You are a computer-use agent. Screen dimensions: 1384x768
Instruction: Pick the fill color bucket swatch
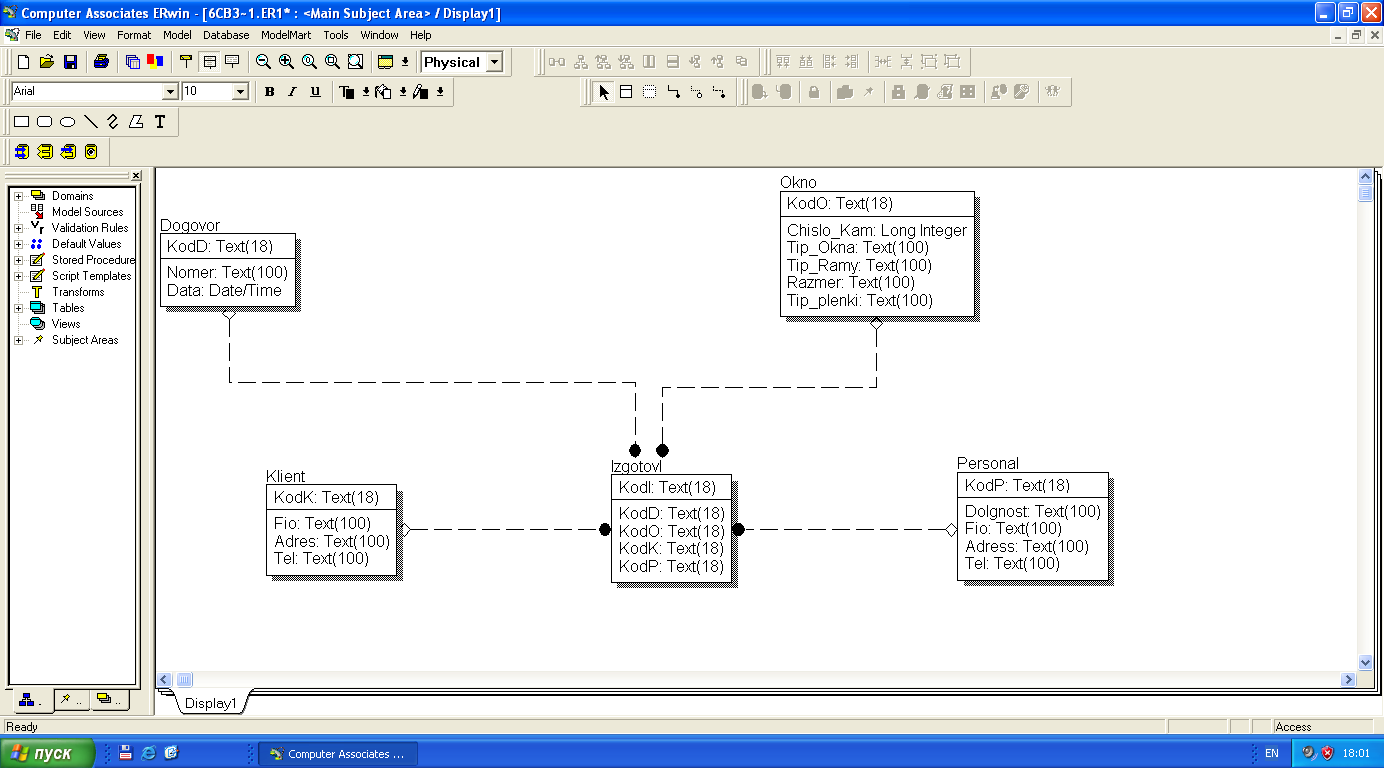point(384,92)
